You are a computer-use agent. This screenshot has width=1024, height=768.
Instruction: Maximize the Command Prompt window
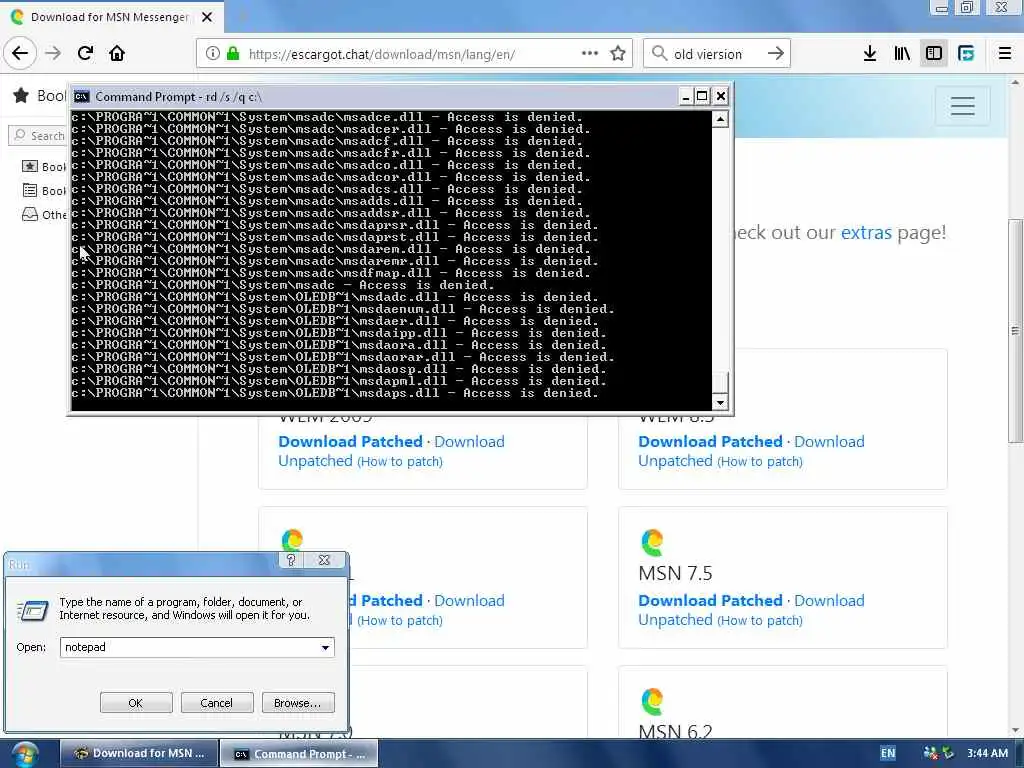702,97
